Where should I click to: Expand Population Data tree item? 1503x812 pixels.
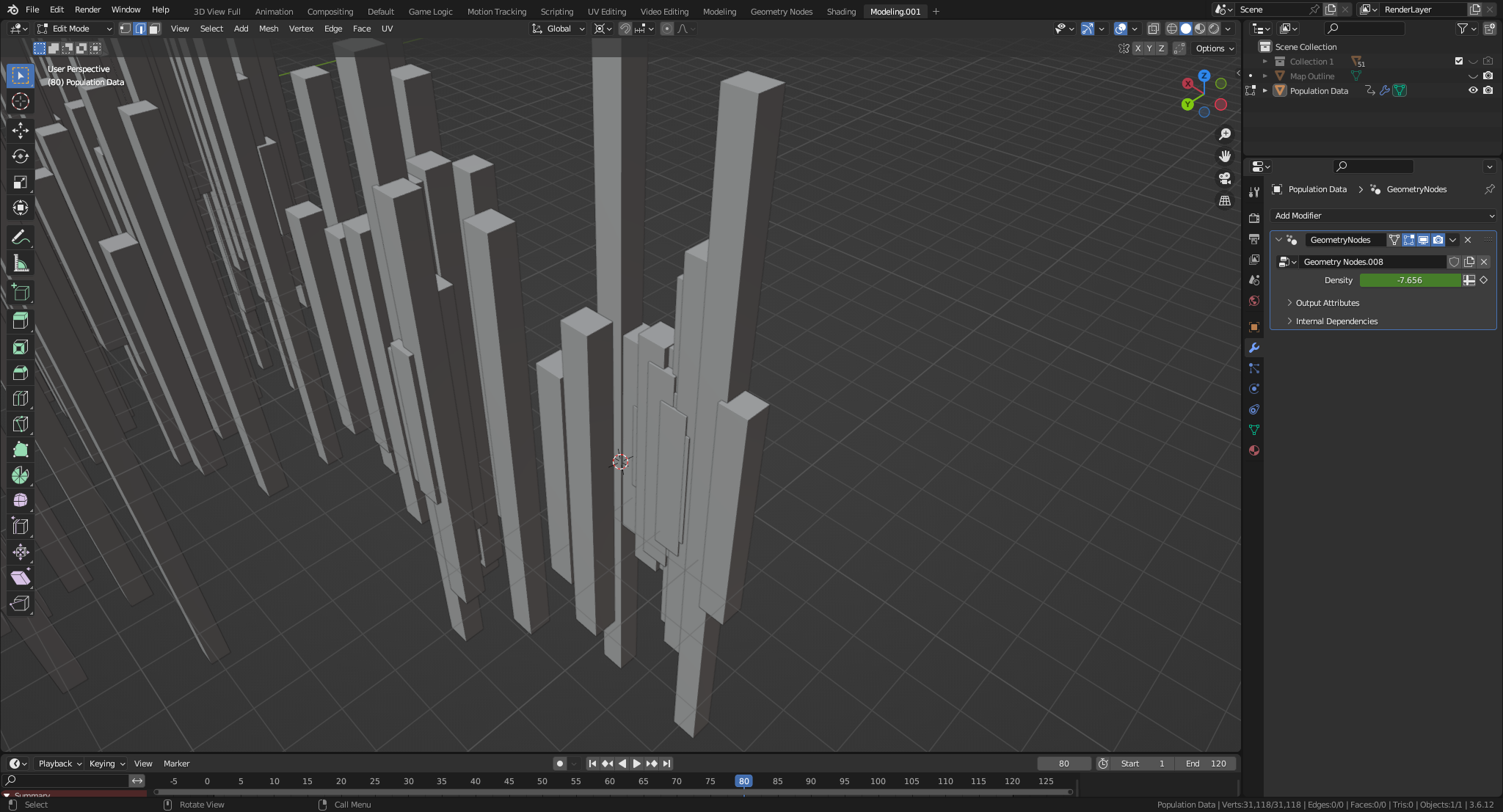[x=1264, y=90]
